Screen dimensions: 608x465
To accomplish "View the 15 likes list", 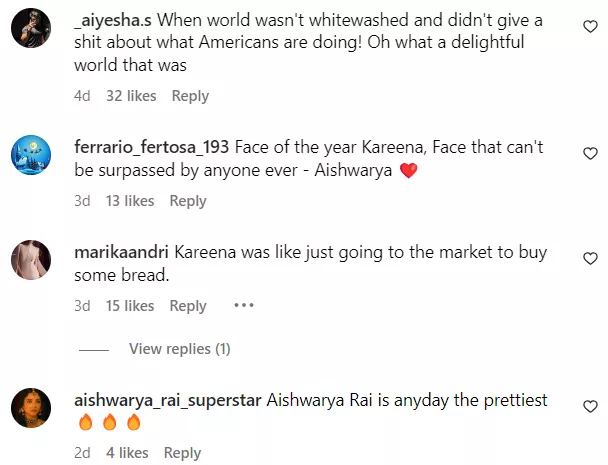I will click(x=129, y=306).
